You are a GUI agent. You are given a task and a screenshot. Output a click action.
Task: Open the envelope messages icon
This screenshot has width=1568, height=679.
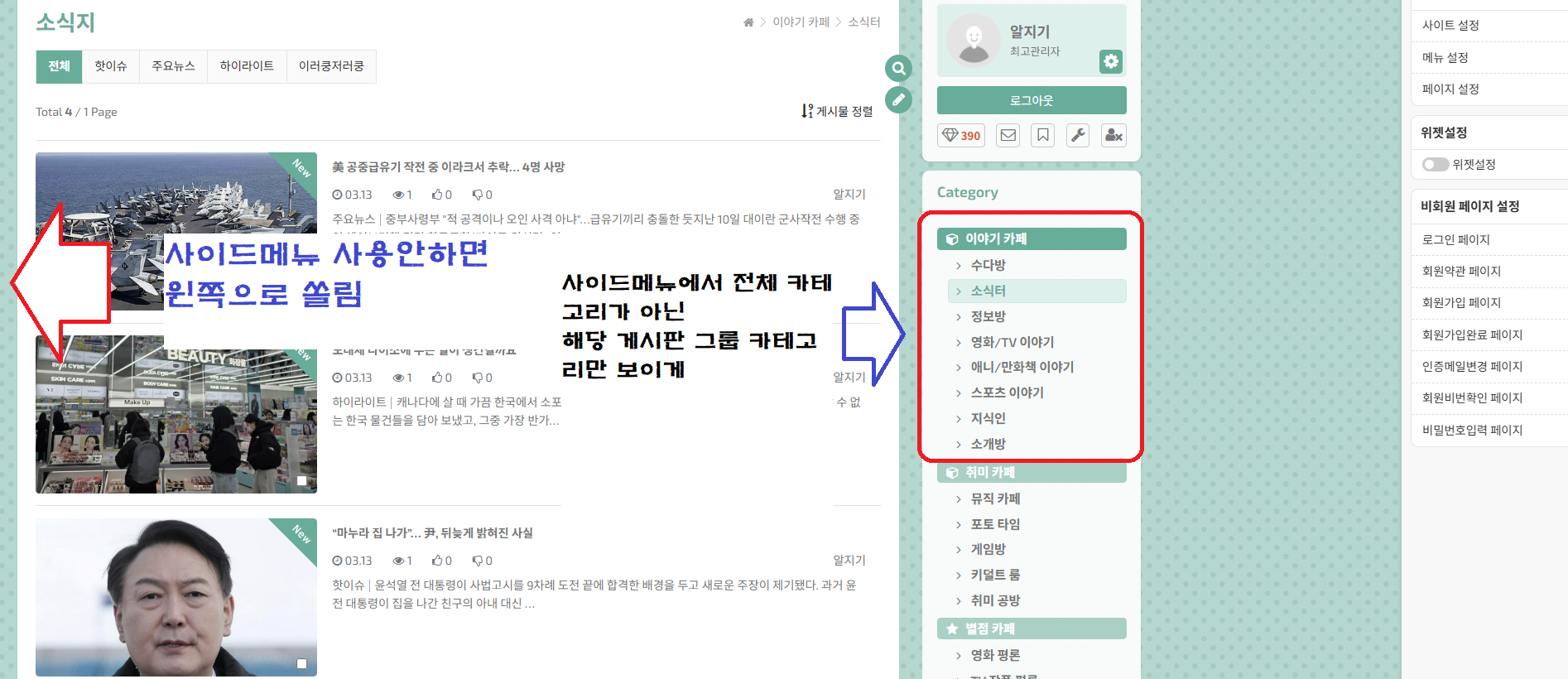coord(1008,136)
